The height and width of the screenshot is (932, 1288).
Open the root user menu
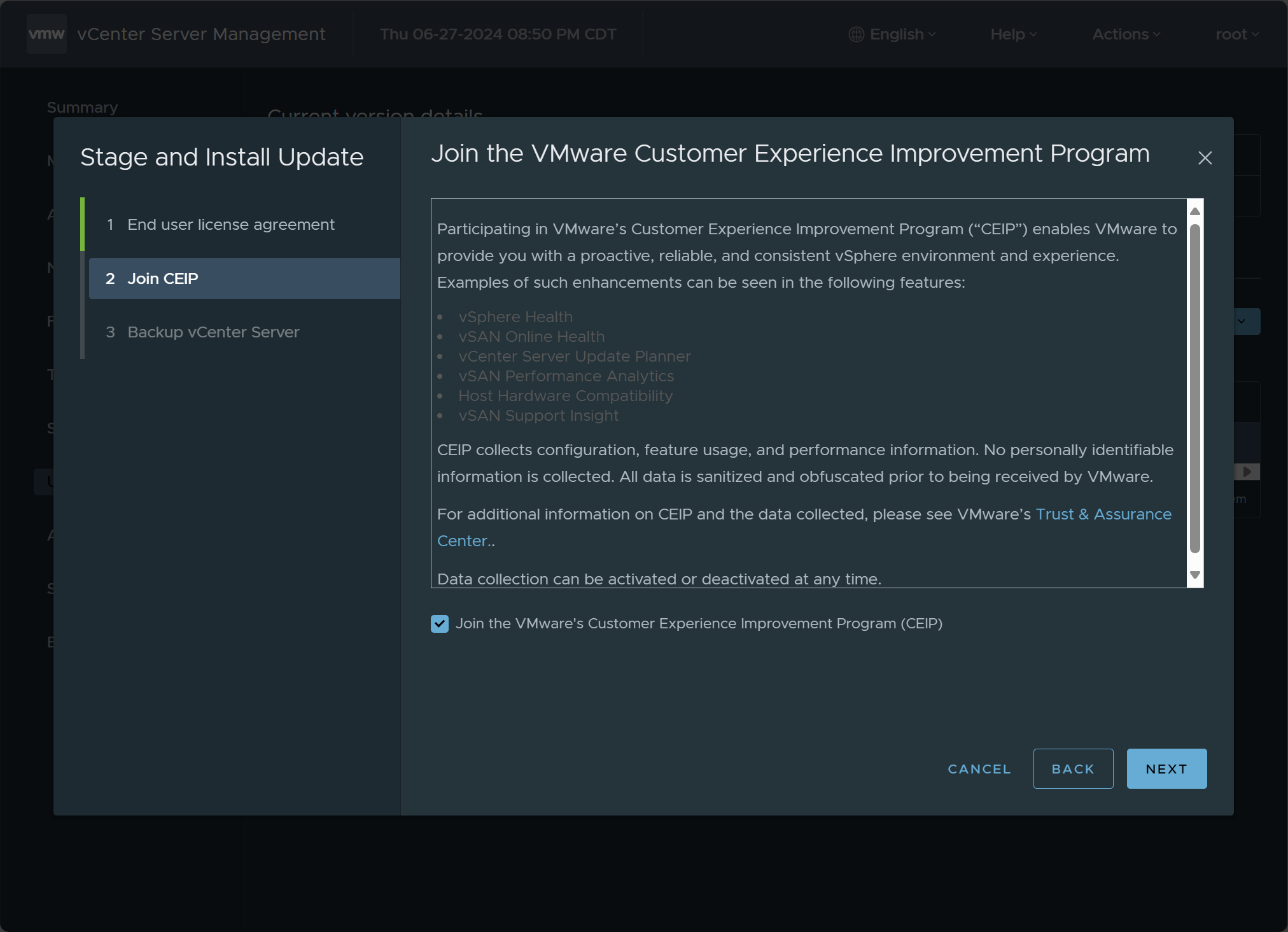tap(1236, 34)
